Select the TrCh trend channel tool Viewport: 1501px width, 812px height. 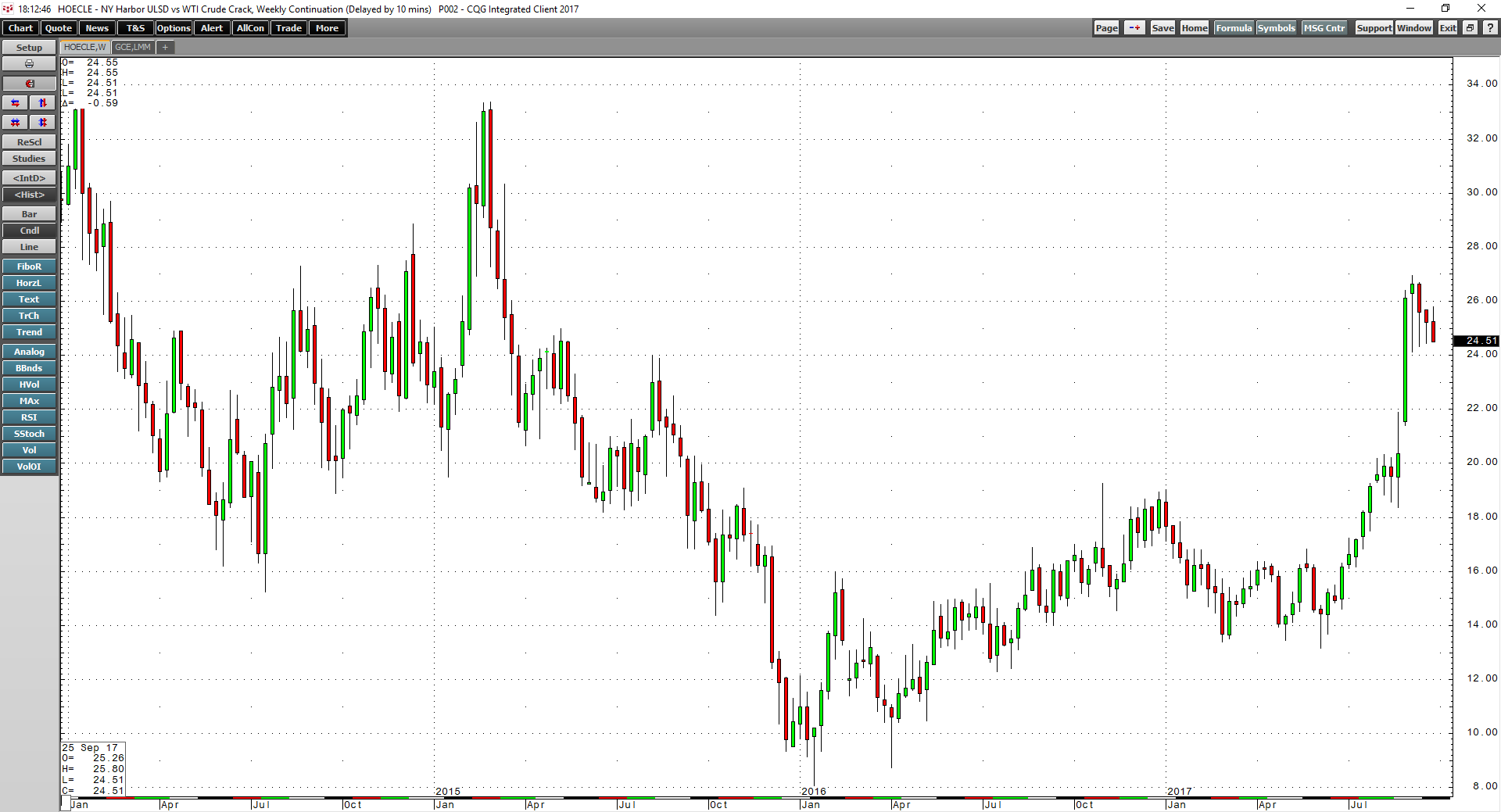pos(29,316)
